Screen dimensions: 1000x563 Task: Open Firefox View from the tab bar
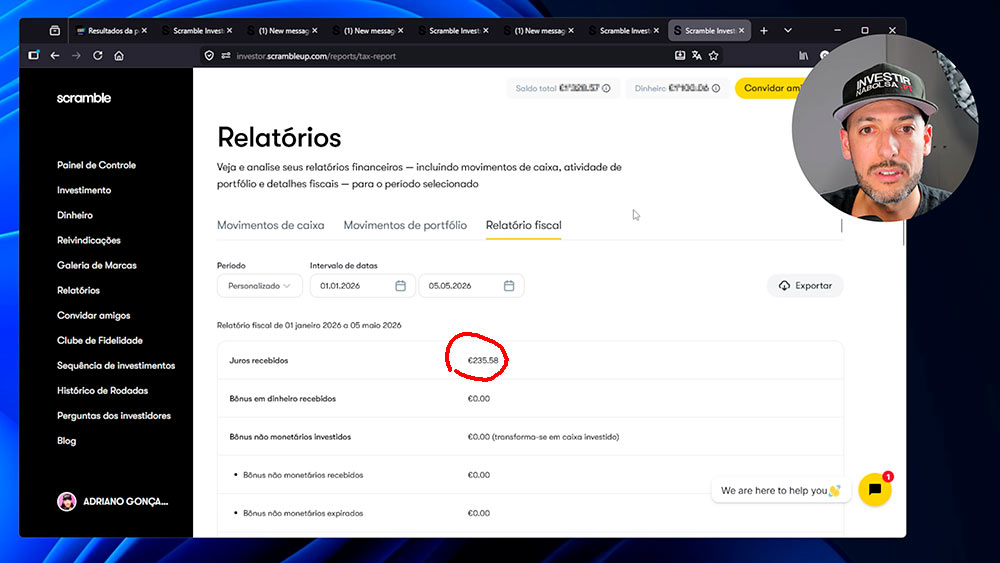click(55, 31)
